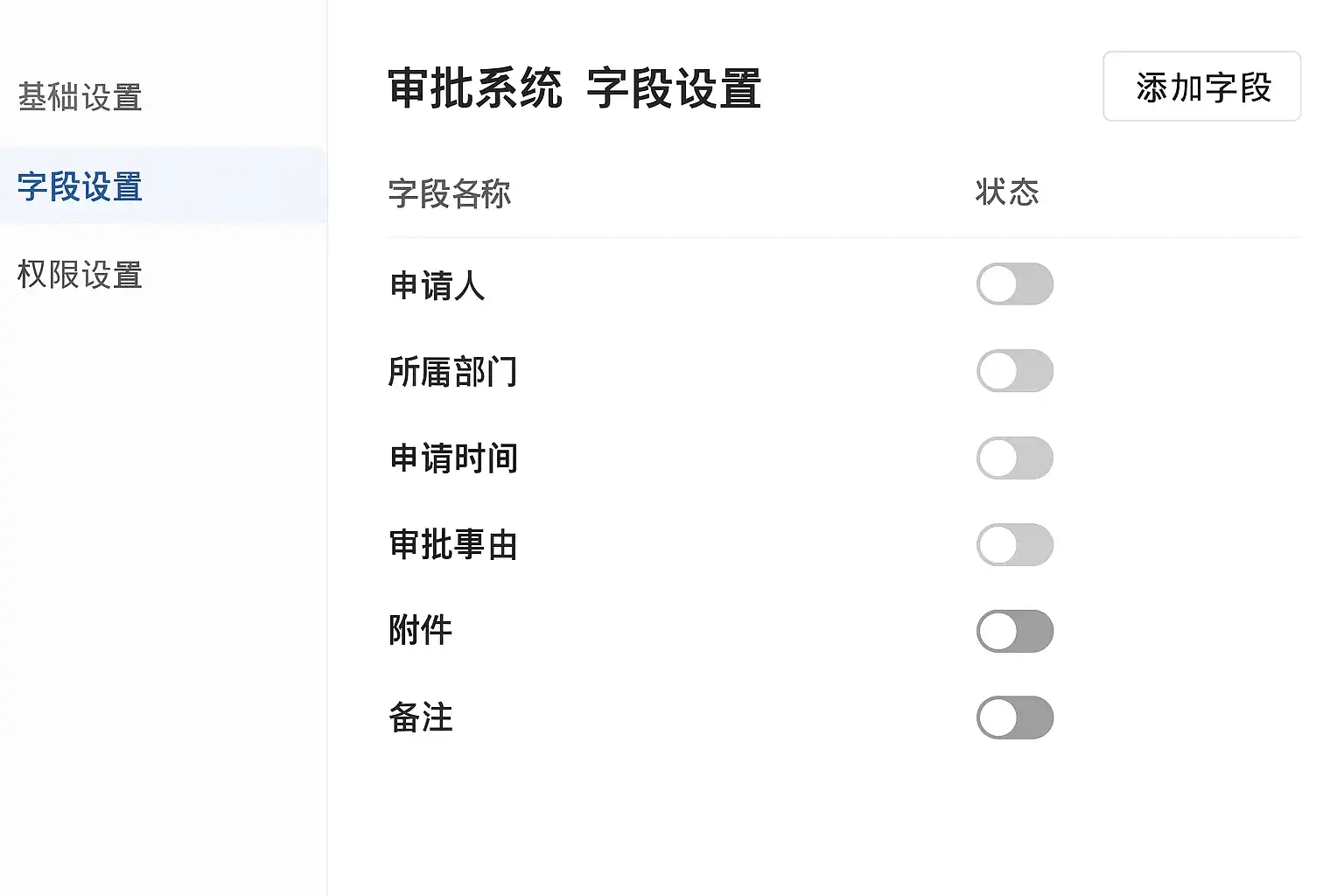Click the 申请时间 field name
The image size is (1344, 896).
pyautogui.click(x=453, y=458)
